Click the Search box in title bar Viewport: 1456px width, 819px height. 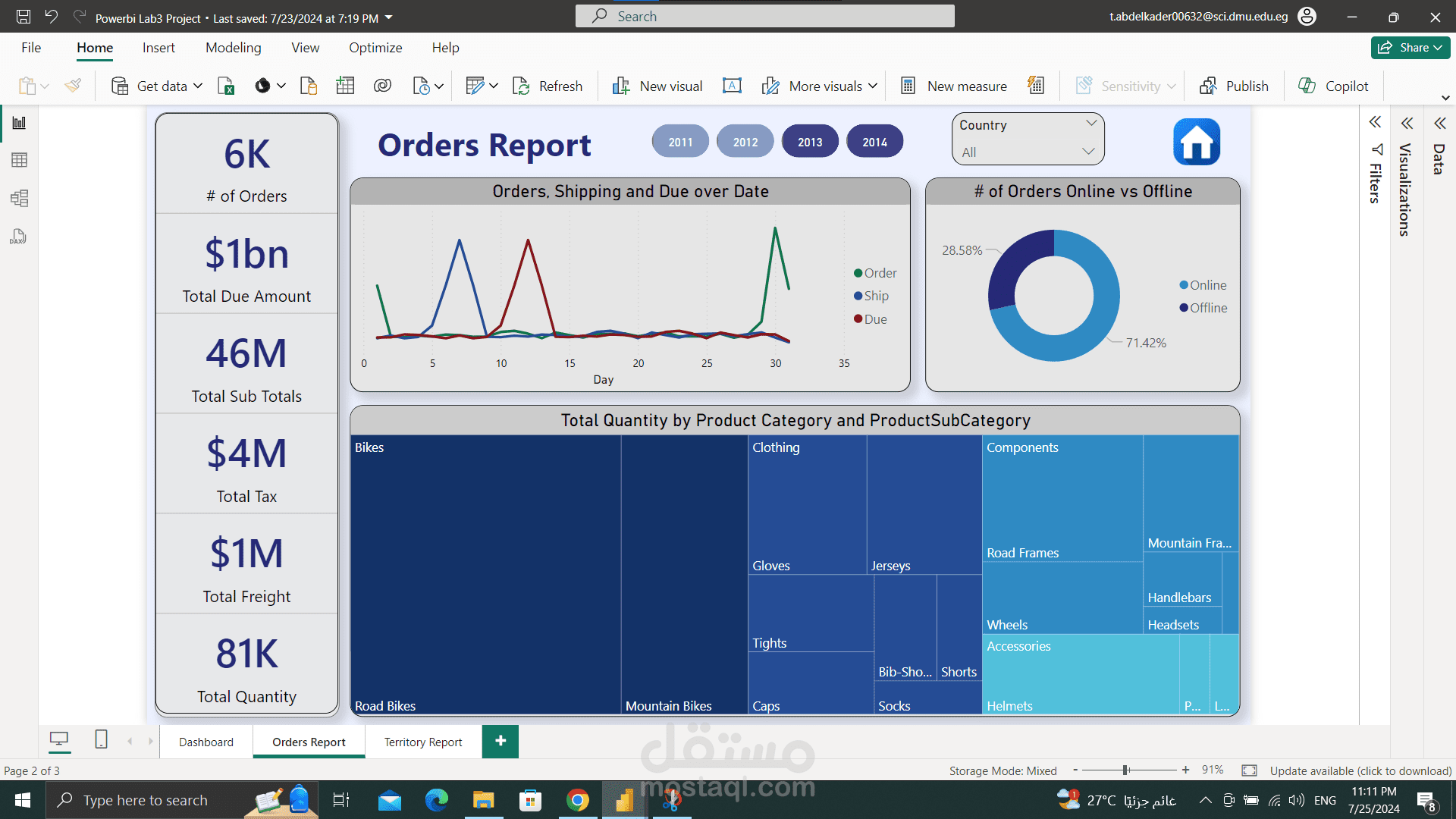coord(764,16)
